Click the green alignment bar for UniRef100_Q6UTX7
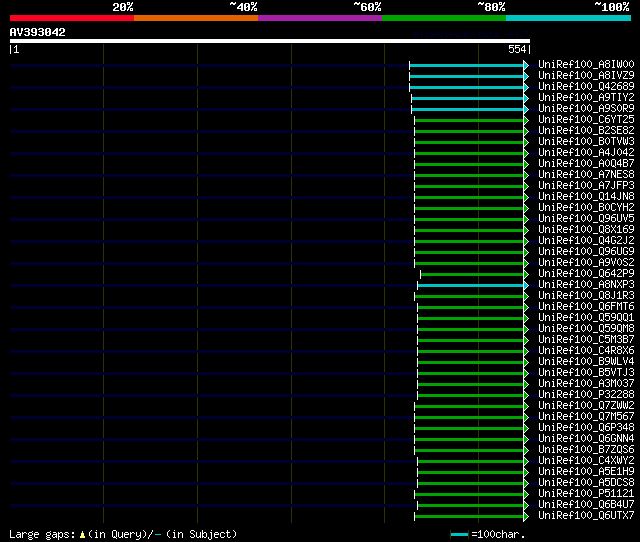The height and width of the screenshot is (542, 640). (469, 517)
